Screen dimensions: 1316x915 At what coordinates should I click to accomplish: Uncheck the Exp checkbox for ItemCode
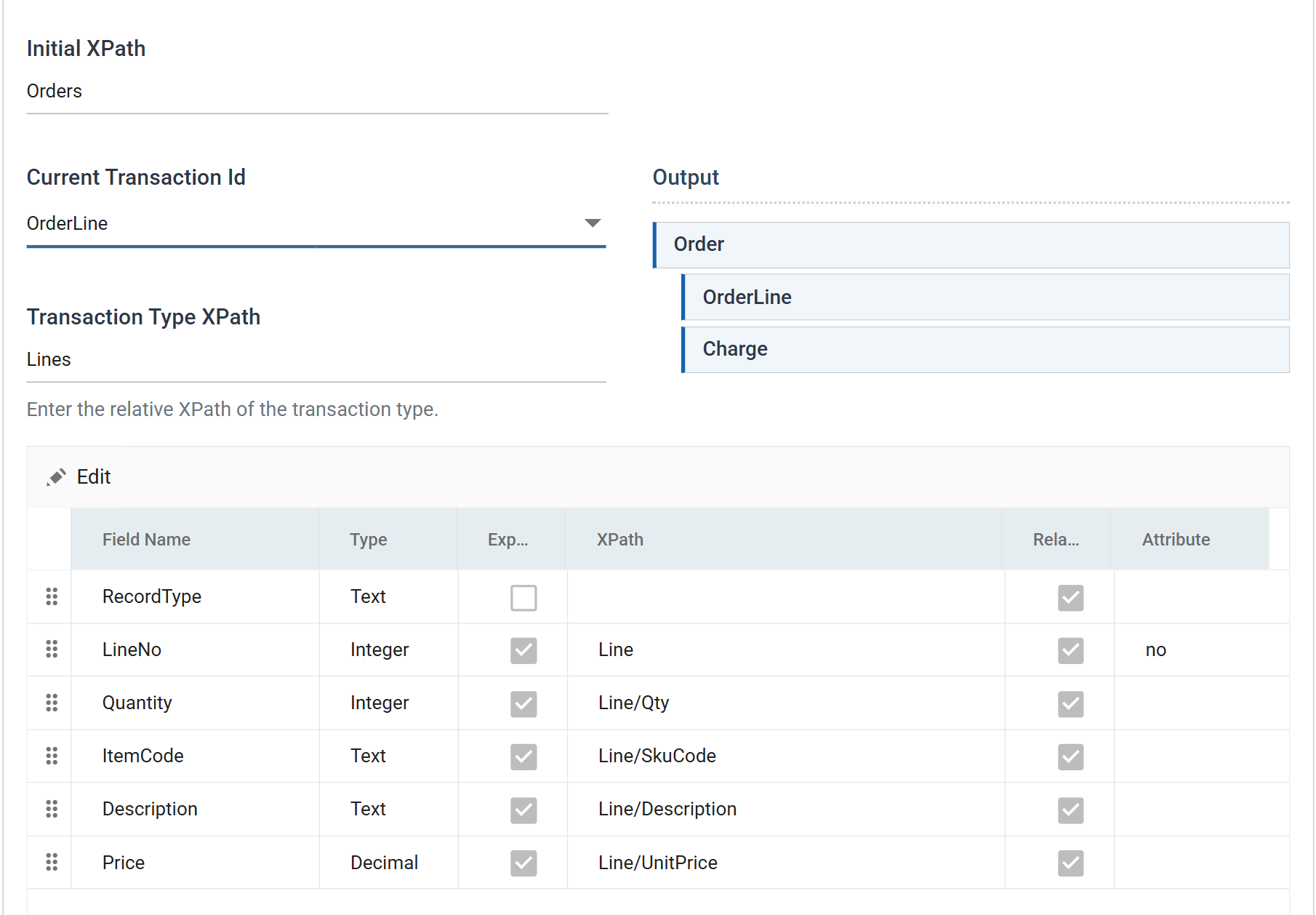point(523,757)
